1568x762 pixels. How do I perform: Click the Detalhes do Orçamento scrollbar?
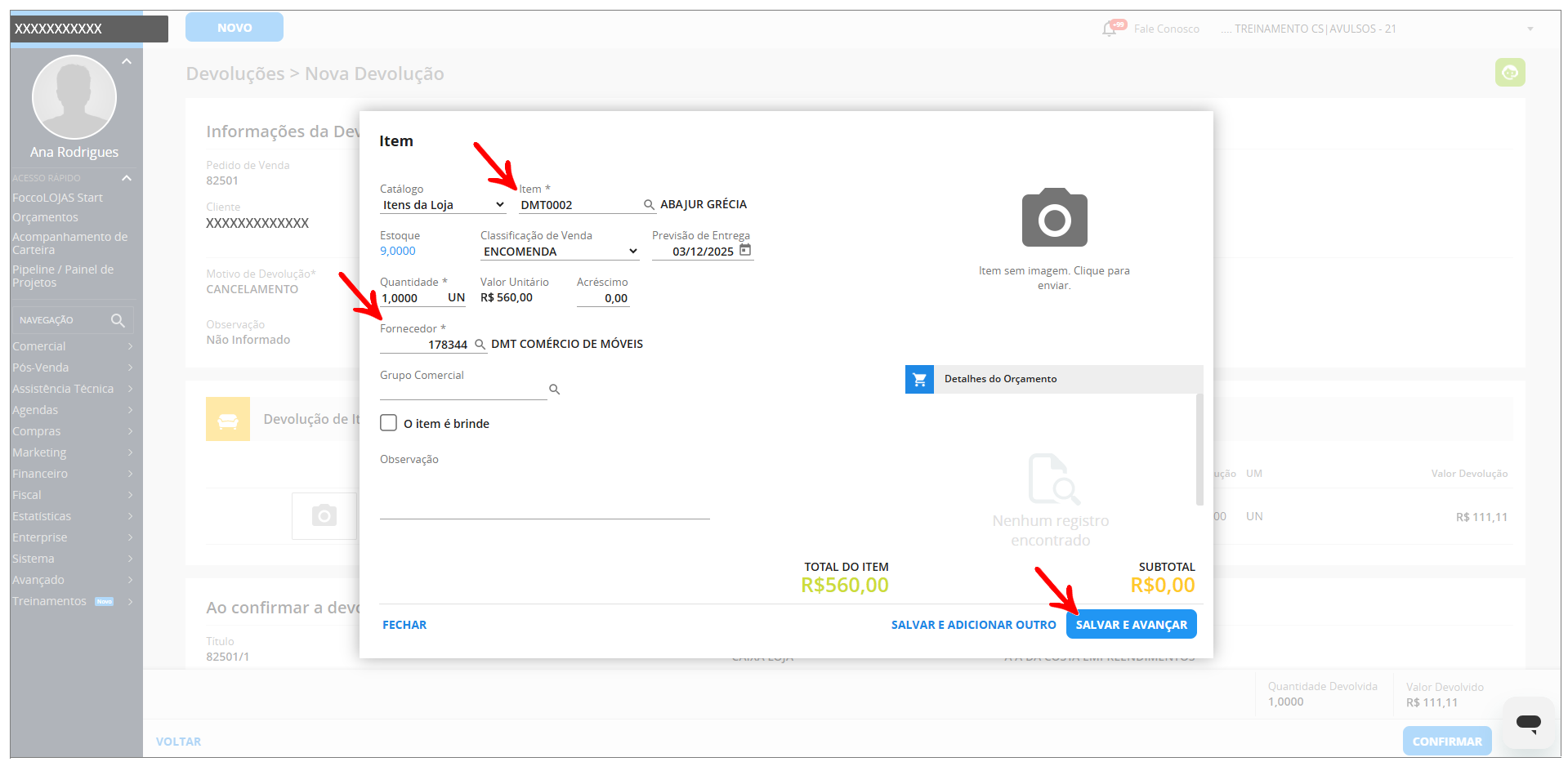pyautogui.click(x=1199, y=449)
